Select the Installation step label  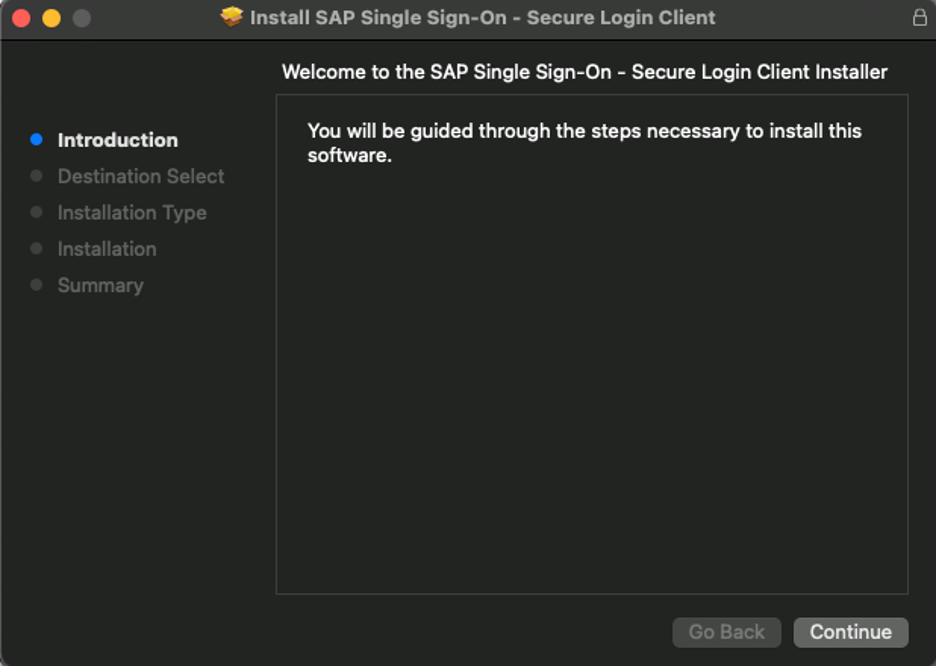coord(107,249)
